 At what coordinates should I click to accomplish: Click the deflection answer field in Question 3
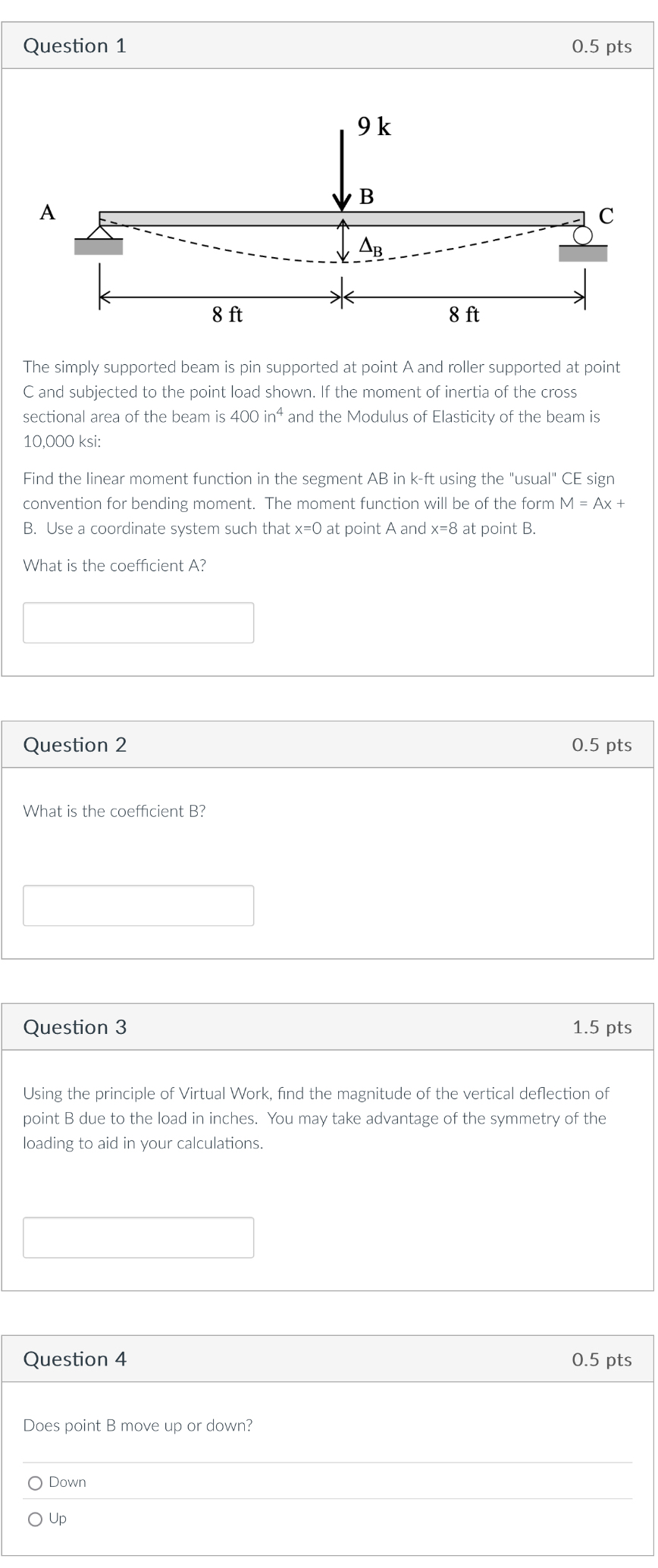pos(138,1237)
